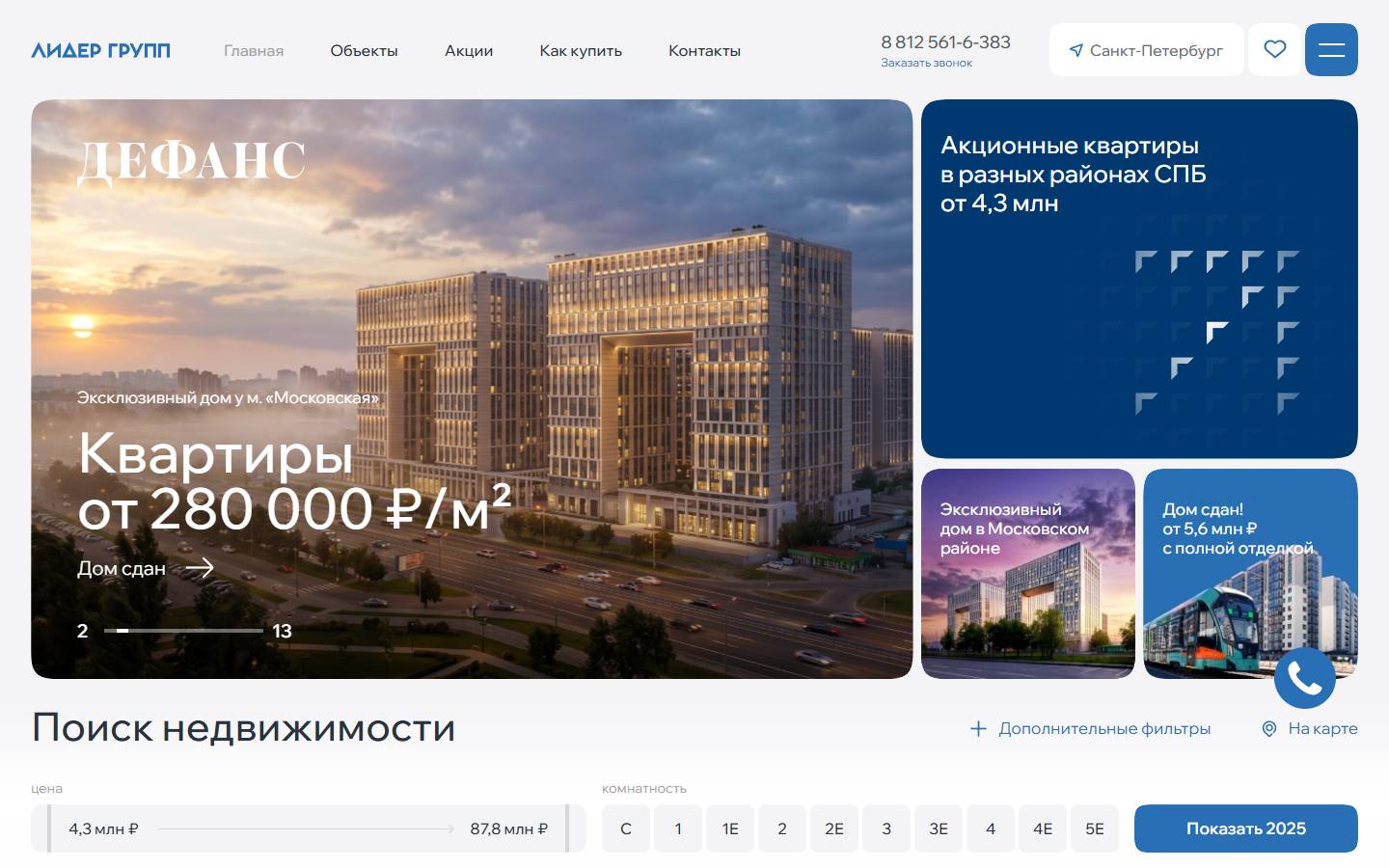The height and width of the screenshot is (868, 1389).
Task: Open the Объекты menu item
Action: [364, 50]
